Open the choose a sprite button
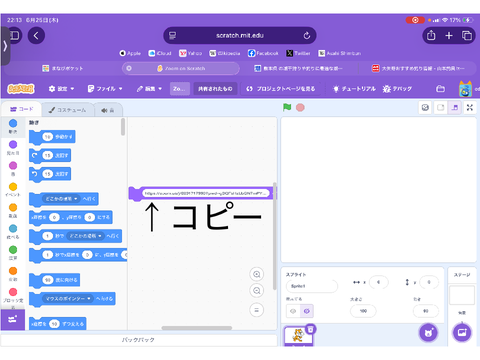 click(428, 332)
